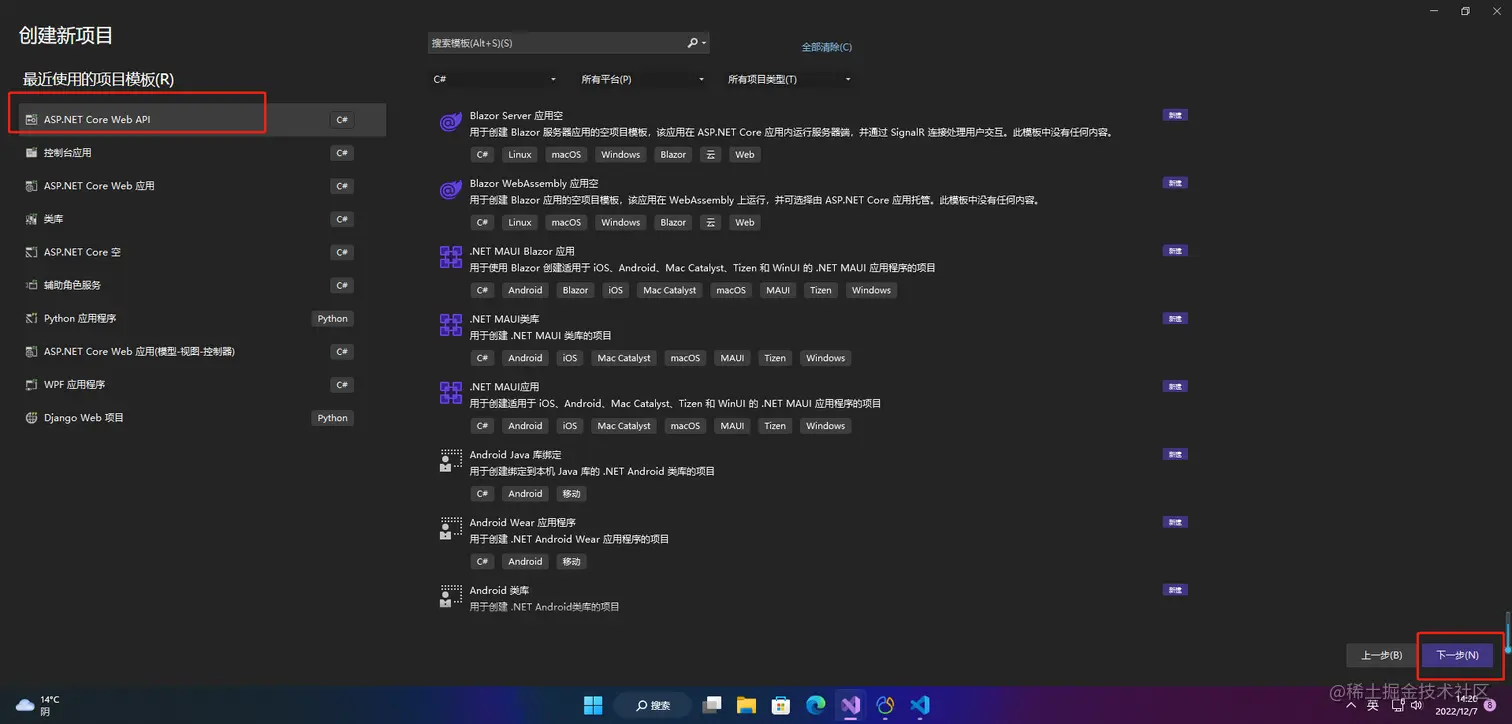1512x724 pixels.
Task: Toggle the Linux tag under Blazor Server 应用空
Action: click(519, 154)
